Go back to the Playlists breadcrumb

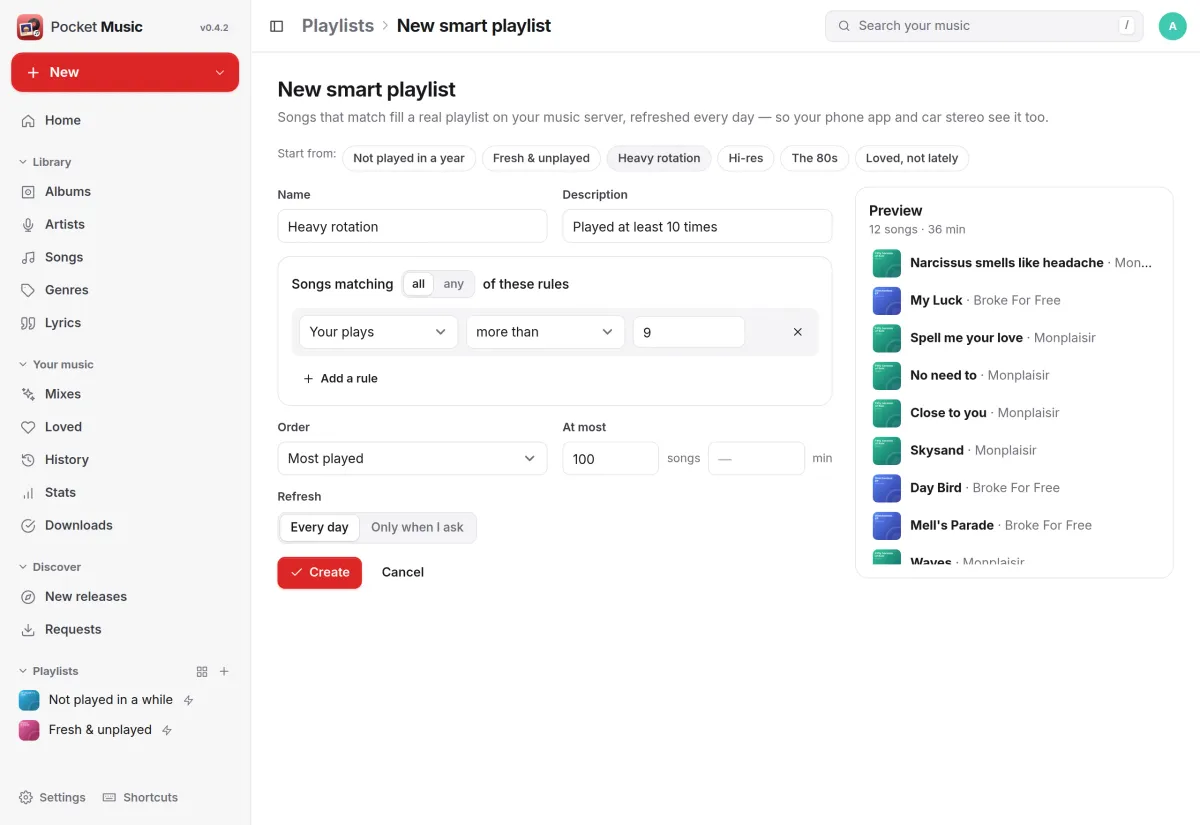(338, 26)
